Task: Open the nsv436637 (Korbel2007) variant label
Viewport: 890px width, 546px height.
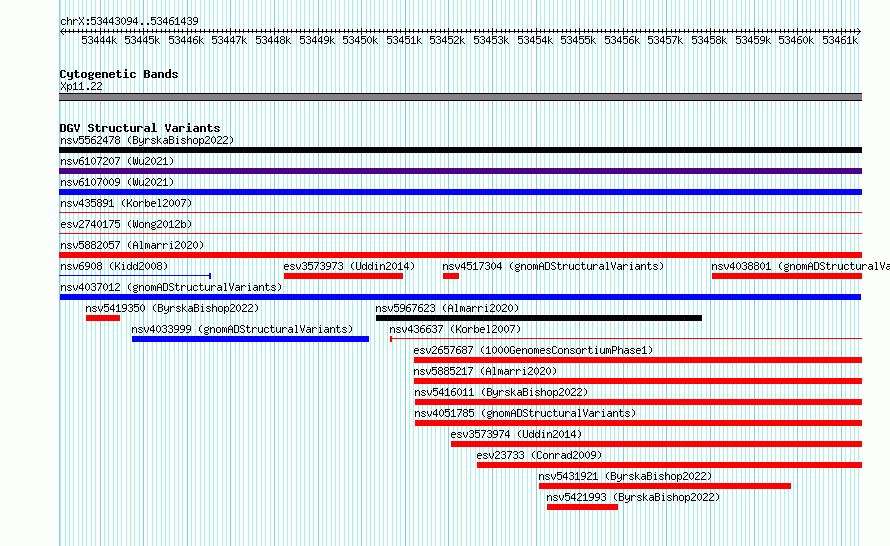Action: tap(455, 329)
